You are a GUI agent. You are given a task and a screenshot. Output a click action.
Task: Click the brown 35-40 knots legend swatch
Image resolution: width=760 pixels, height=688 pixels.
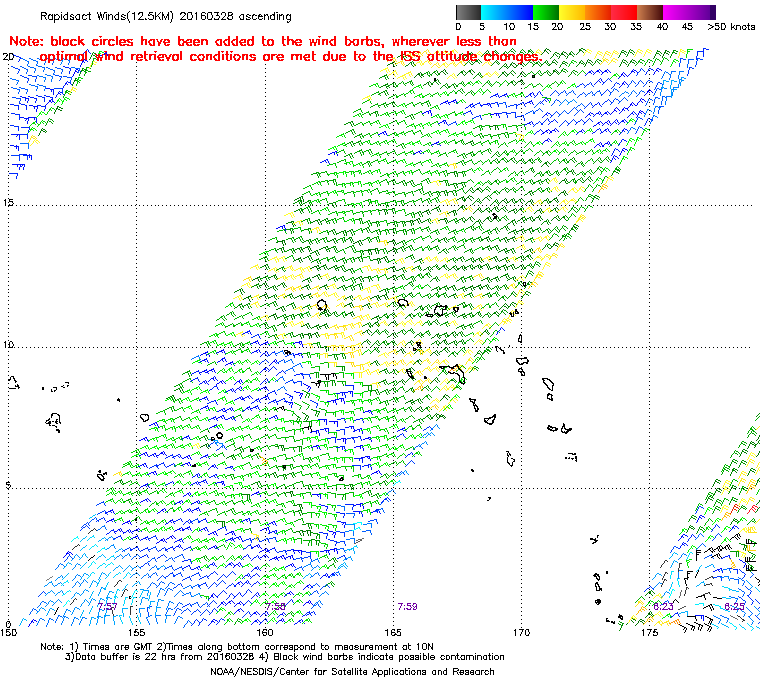[649, 13]
